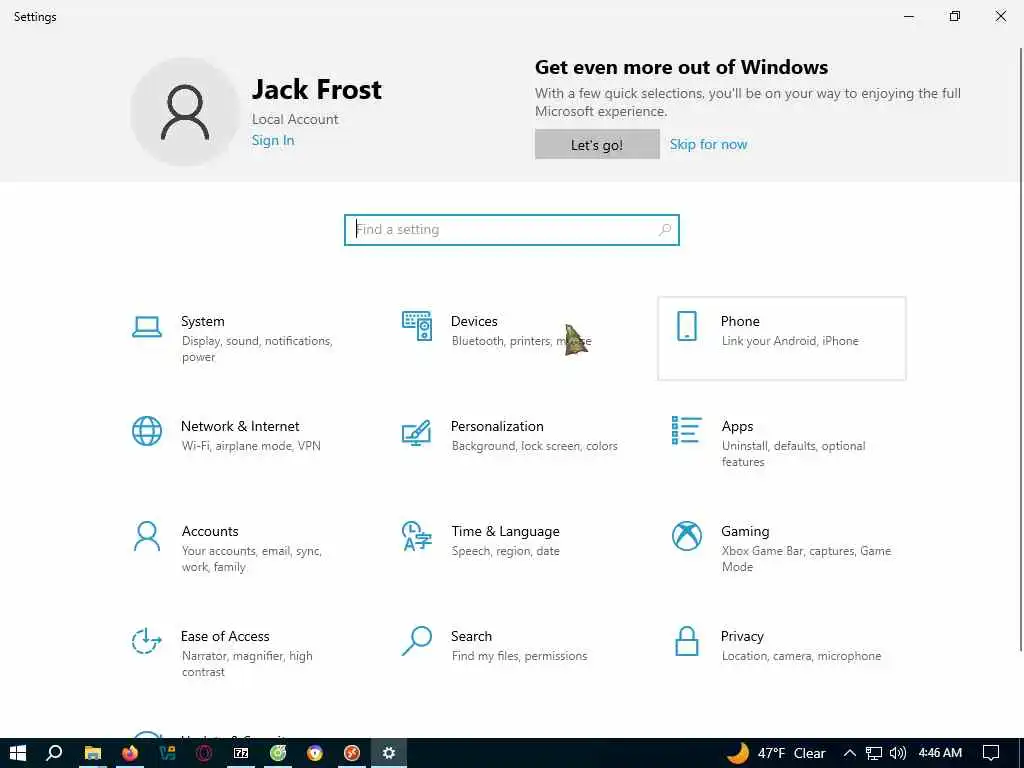Click the 'Personalization' category title

(497, 426)
